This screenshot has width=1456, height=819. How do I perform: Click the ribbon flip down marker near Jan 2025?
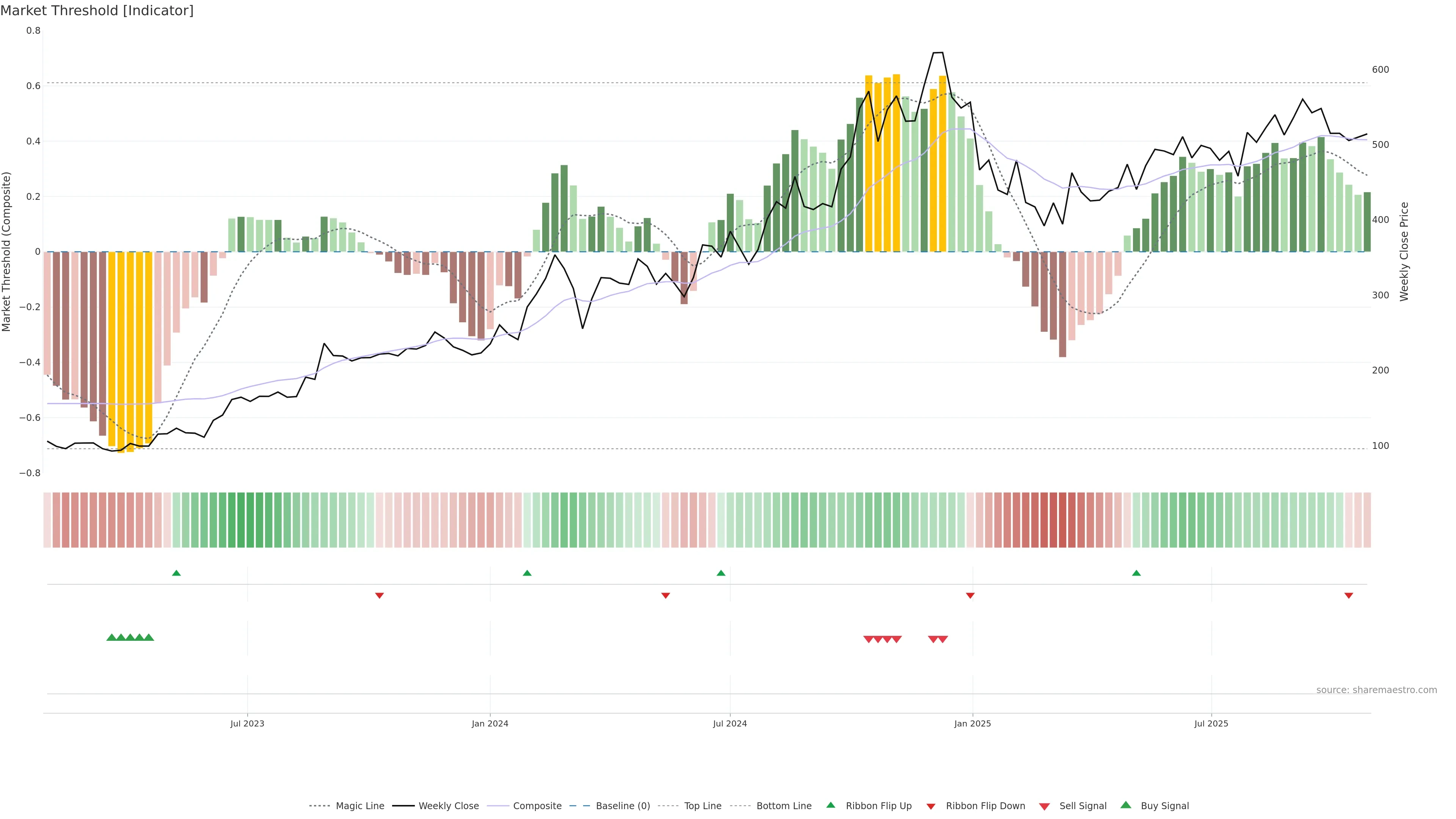(x=970, y=595)
